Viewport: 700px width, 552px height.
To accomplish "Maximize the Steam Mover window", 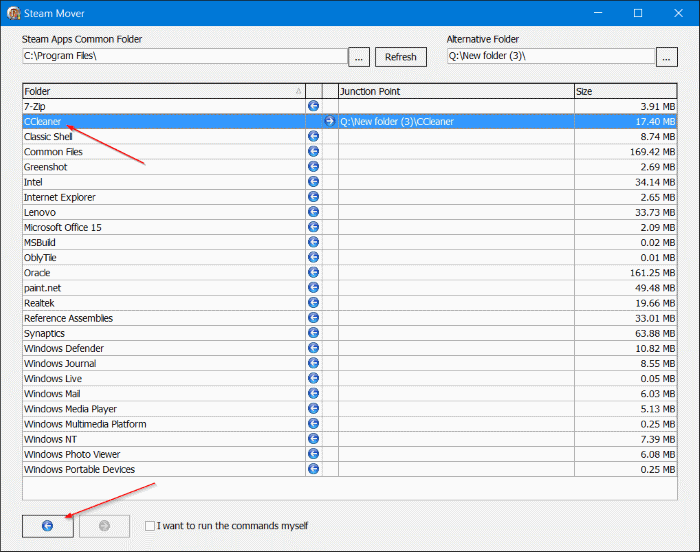I will (638, 13).
